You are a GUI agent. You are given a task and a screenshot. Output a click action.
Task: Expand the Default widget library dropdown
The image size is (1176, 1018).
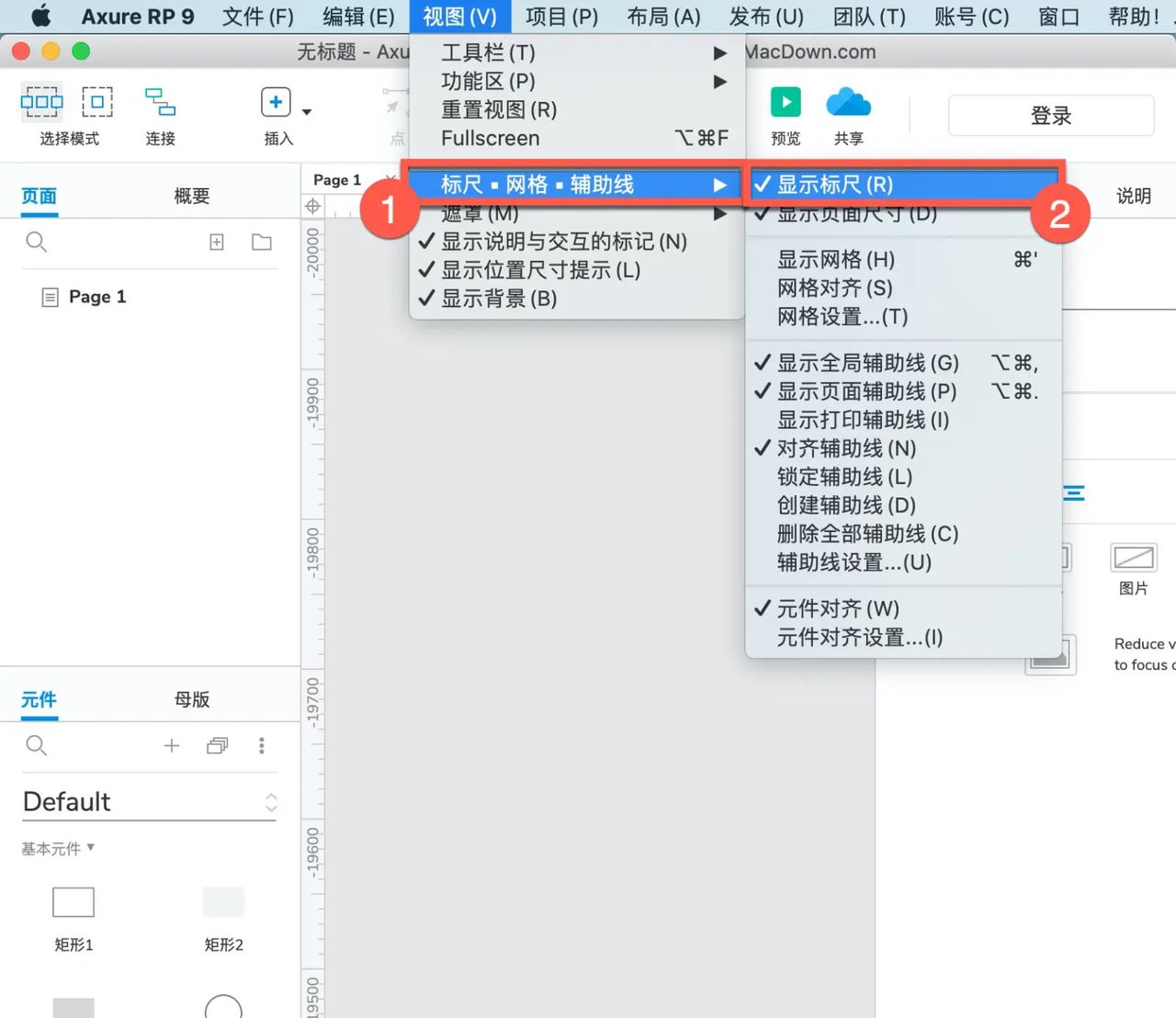[x=271, y=801]
